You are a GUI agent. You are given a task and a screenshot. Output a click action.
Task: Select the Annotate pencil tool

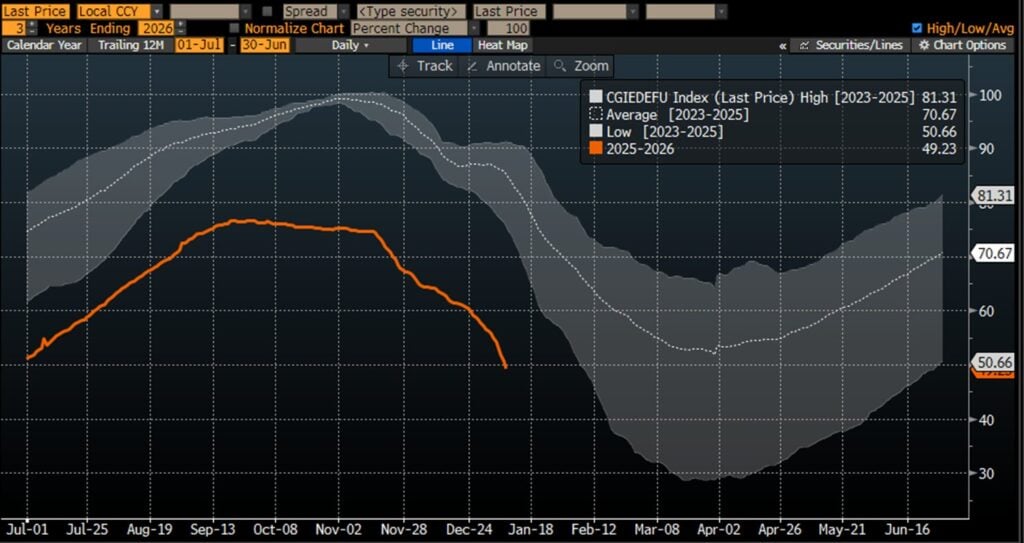coord(504,66)
